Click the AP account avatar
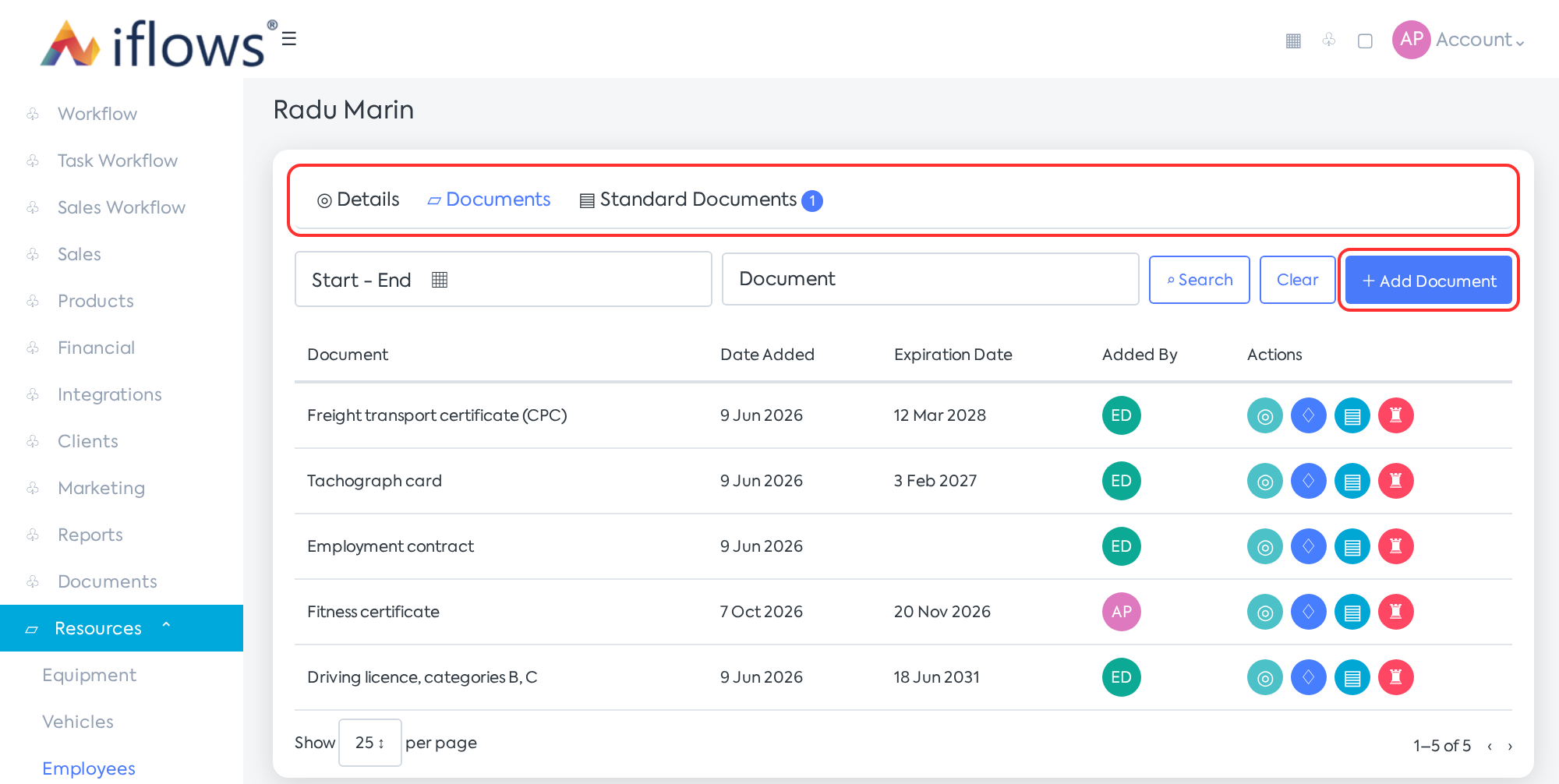 point(1412,39)
